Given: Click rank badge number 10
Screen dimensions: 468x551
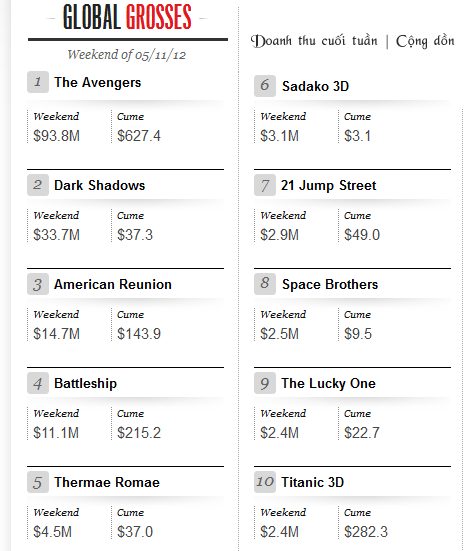Looking at the screenshot, I should (265, 482).
